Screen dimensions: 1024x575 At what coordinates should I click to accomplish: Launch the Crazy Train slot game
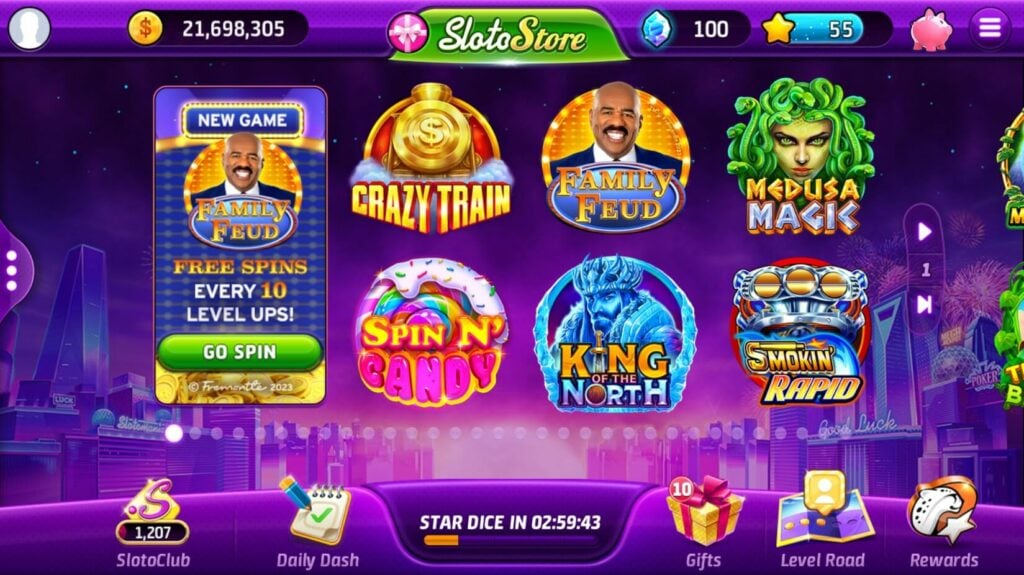coord(431,158)
